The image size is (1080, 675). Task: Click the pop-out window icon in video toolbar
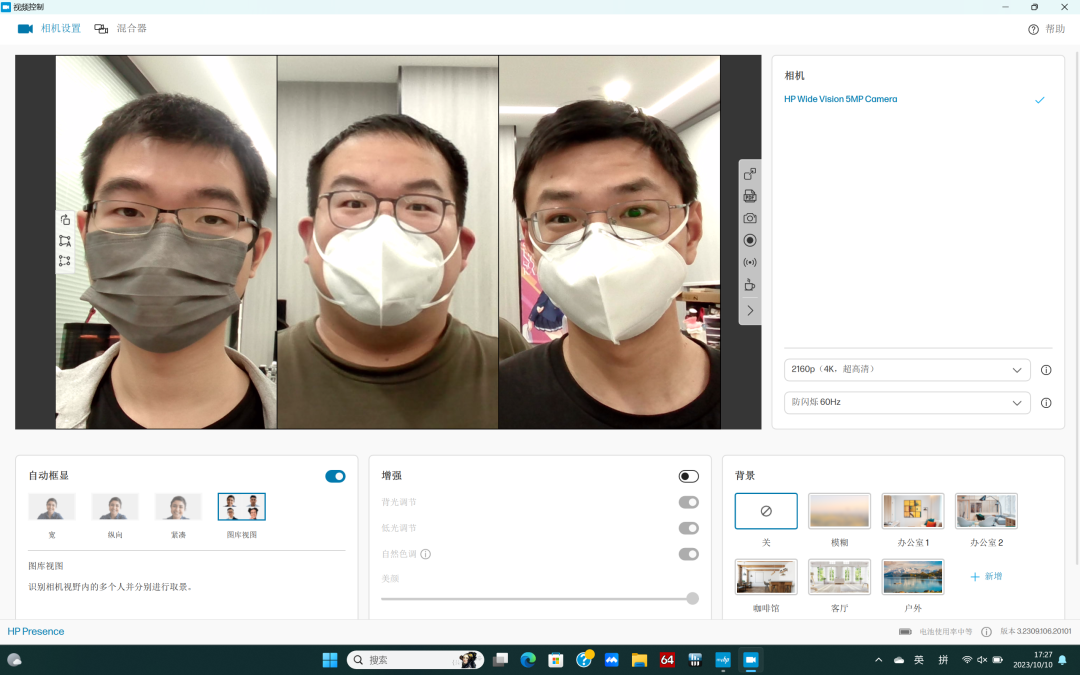[750, 174]
